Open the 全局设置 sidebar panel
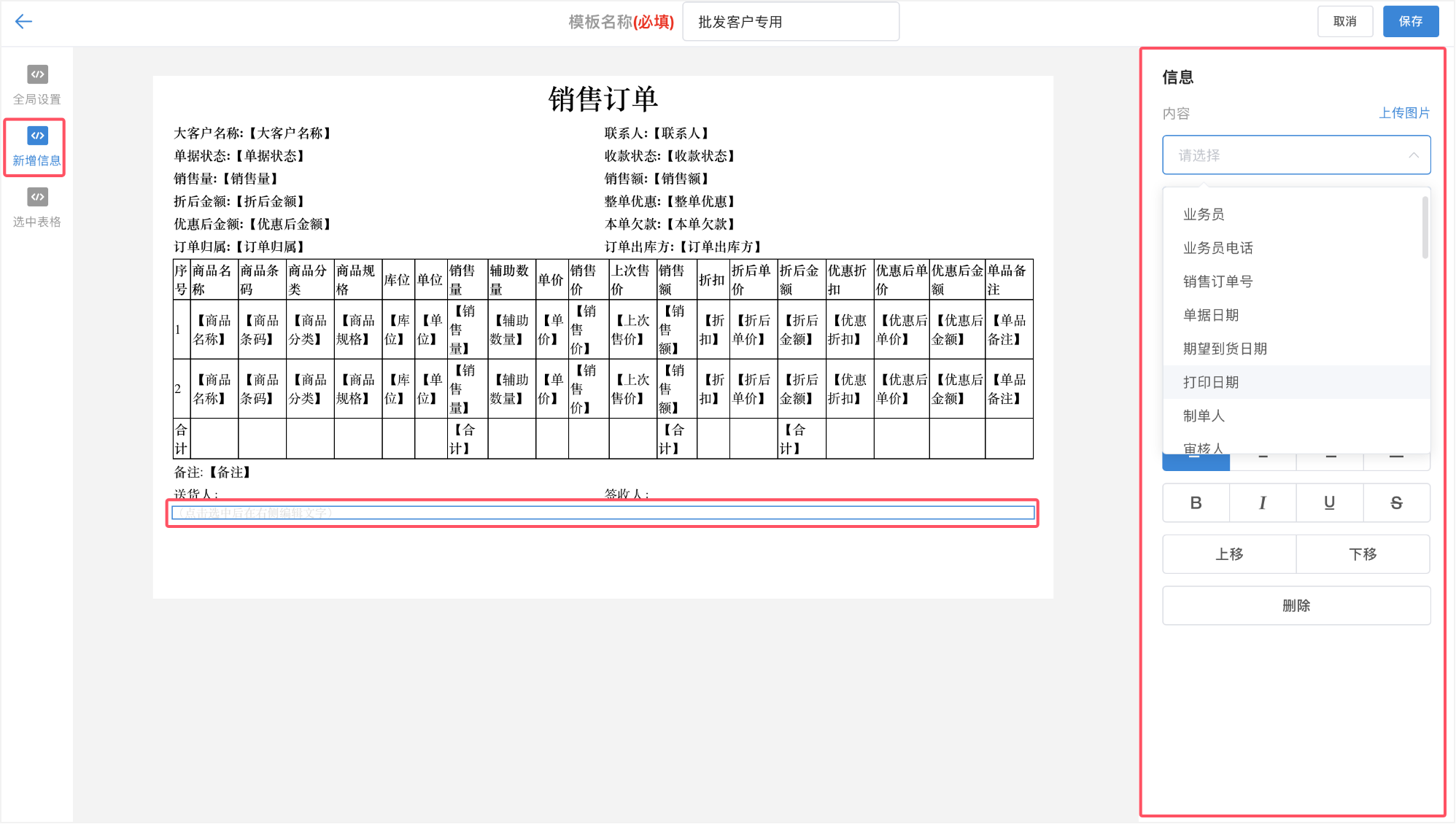Image resolution: width=1456 pixels, height=824 pixels. [36, 85]
